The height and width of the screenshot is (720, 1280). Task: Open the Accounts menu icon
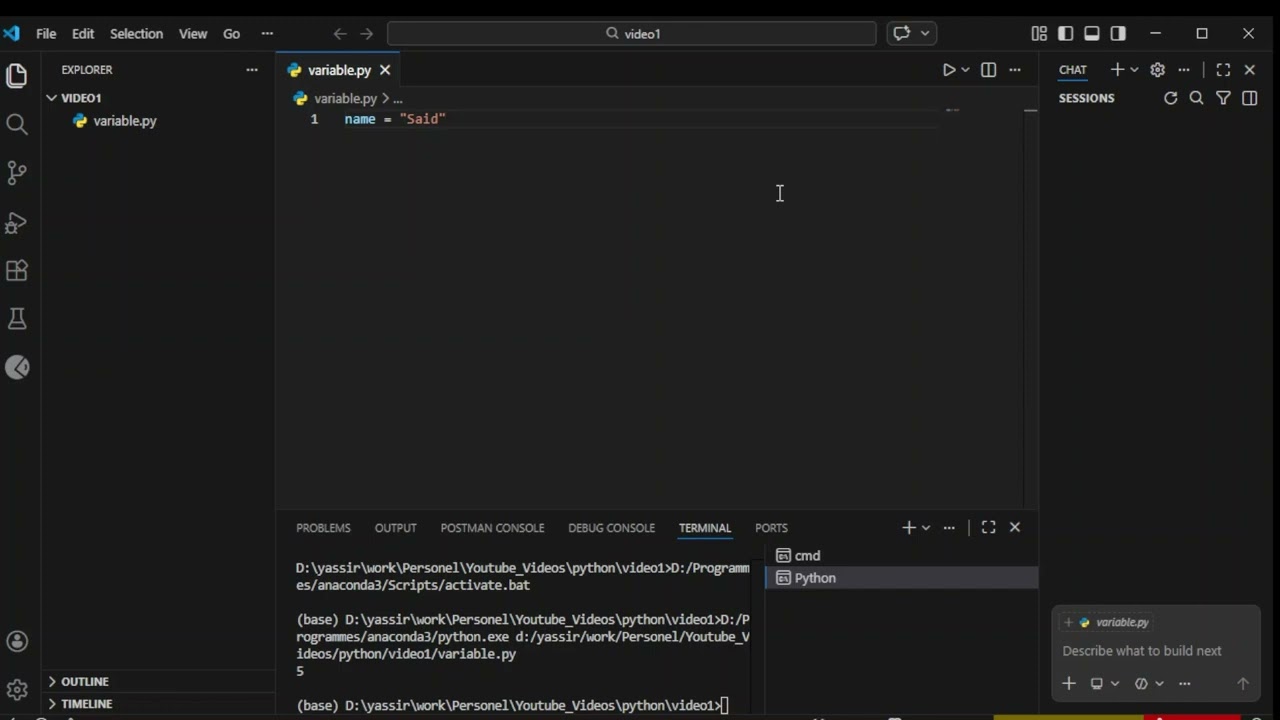(17, 642)
